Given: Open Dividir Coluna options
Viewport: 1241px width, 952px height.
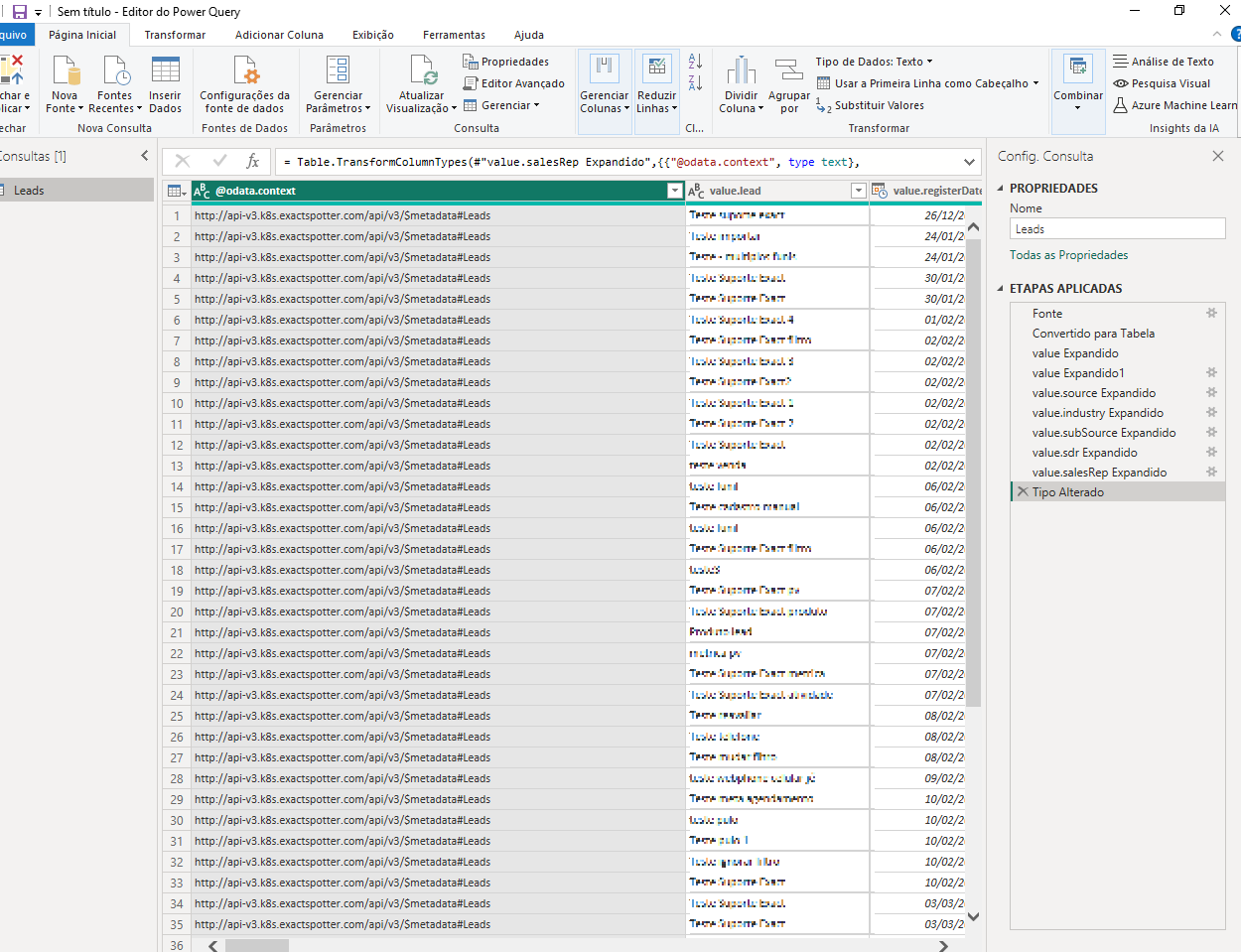Looking at the screenshot, I should [x=741, y=85].
